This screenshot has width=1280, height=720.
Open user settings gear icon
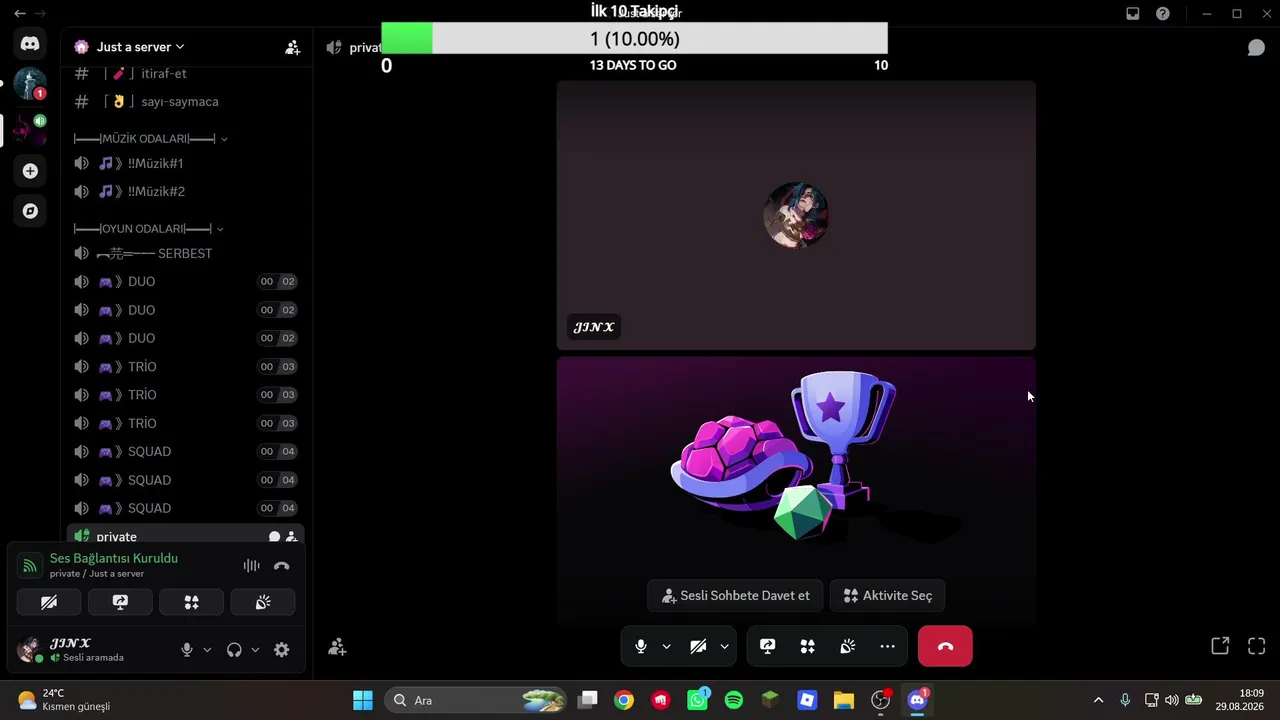click(x=282, y=650)
